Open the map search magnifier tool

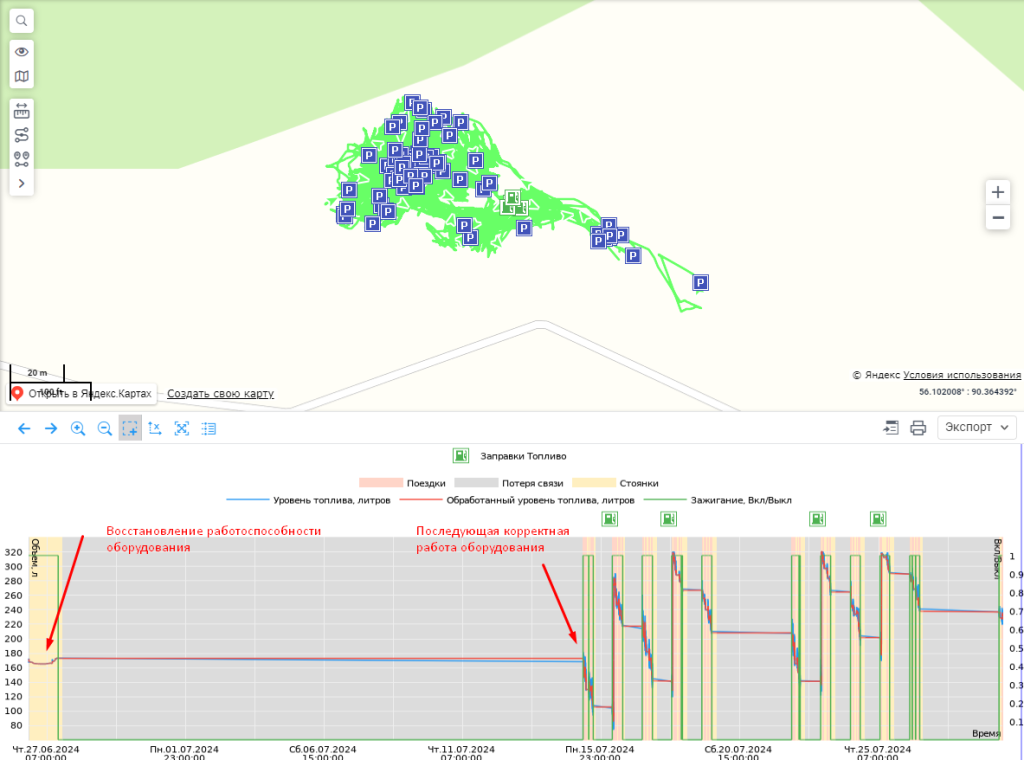click(x=22, y=21)
